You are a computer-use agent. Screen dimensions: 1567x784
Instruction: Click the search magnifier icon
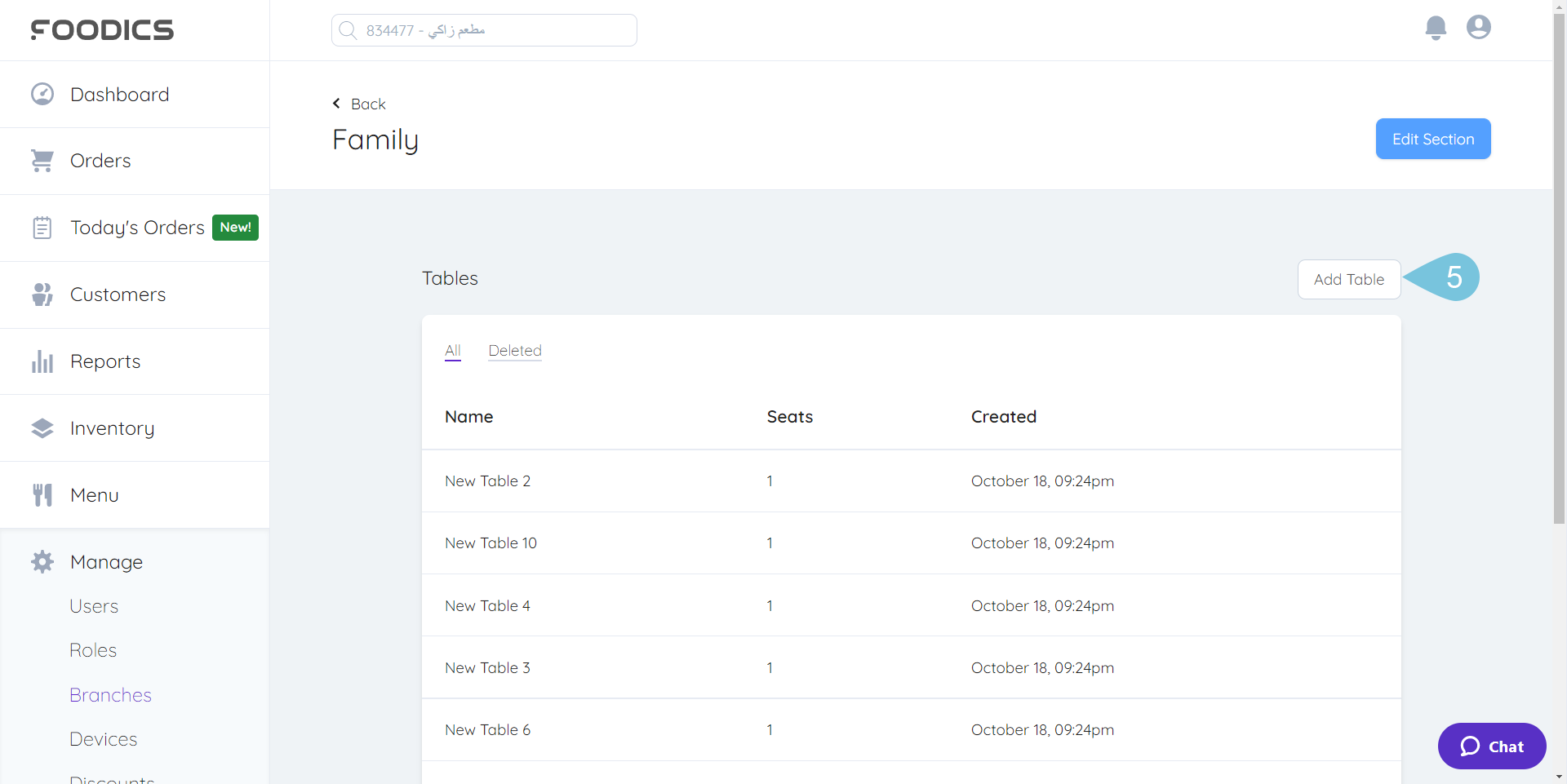(x=348, y=29)
